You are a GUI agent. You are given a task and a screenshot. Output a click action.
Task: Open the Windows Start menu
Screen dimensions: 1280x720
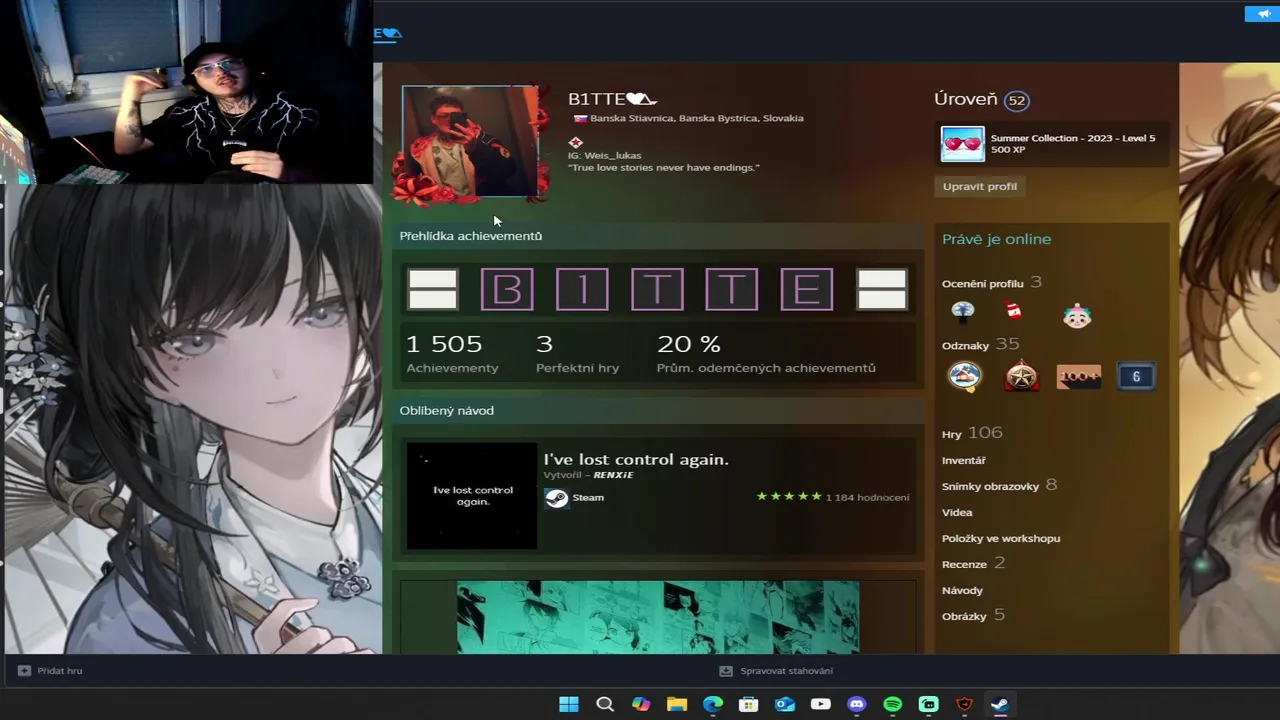(569, 704)
